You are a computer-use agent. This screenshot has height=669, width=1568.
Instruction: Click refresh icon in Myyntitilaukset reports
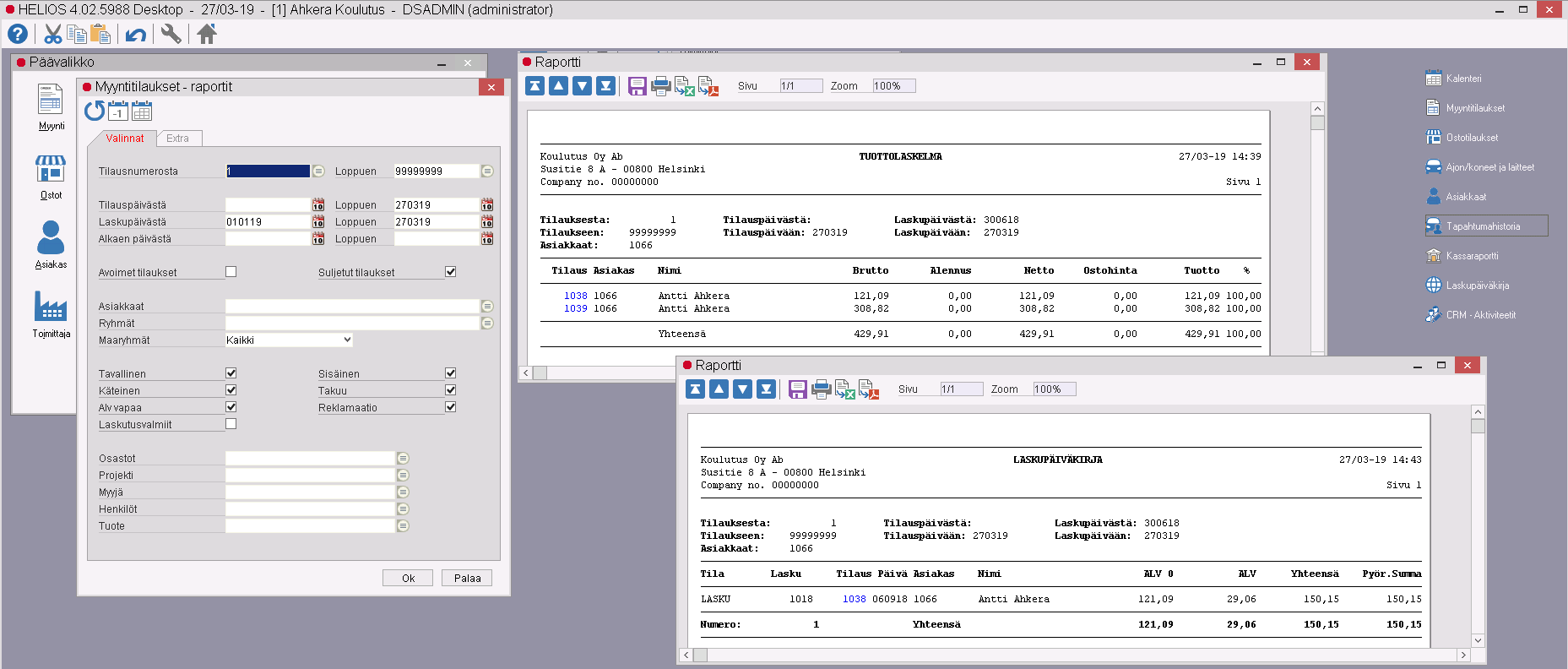(95, 111)
